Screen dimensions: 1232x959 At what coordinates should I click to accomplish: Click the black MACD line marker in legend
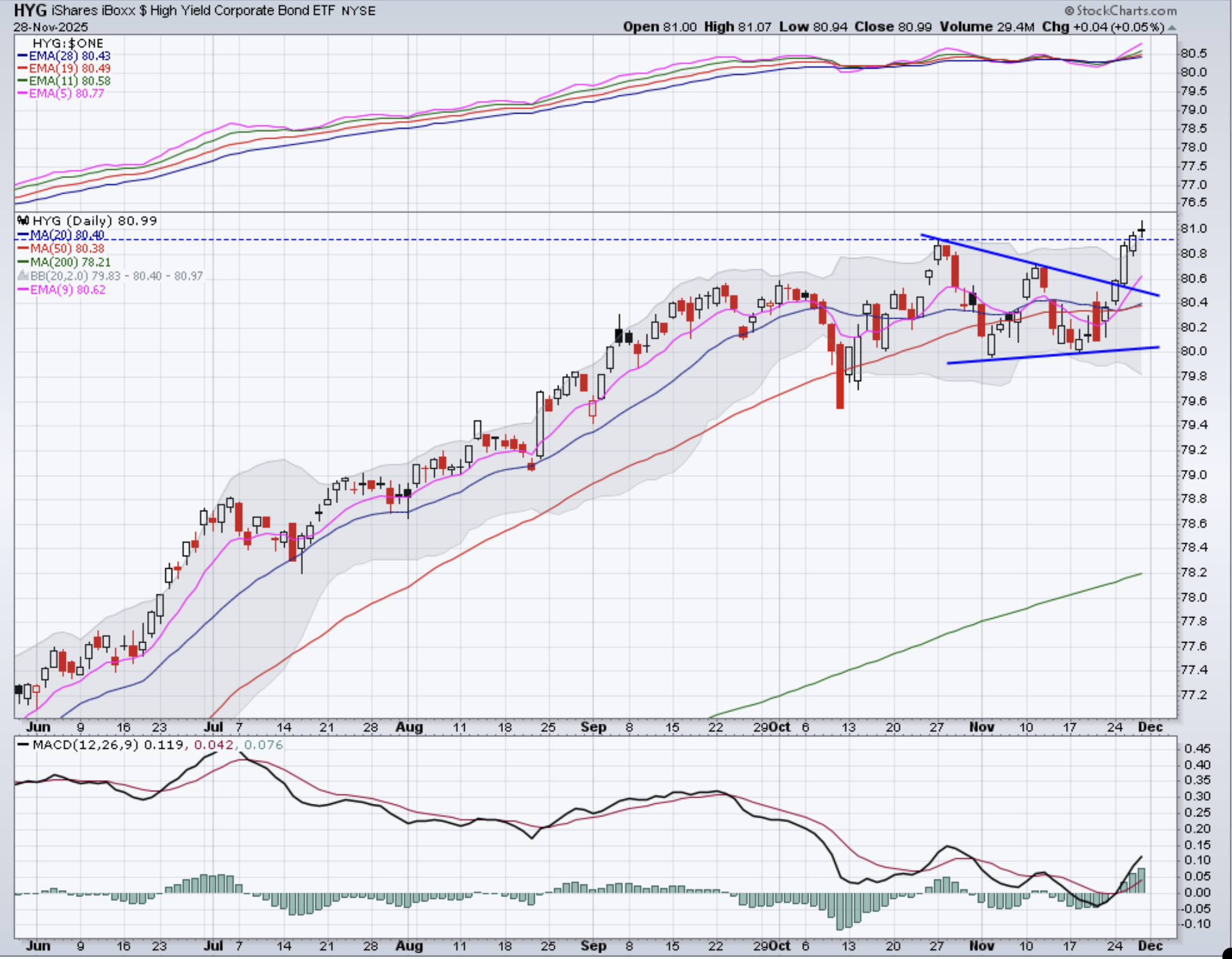(23, 745)
